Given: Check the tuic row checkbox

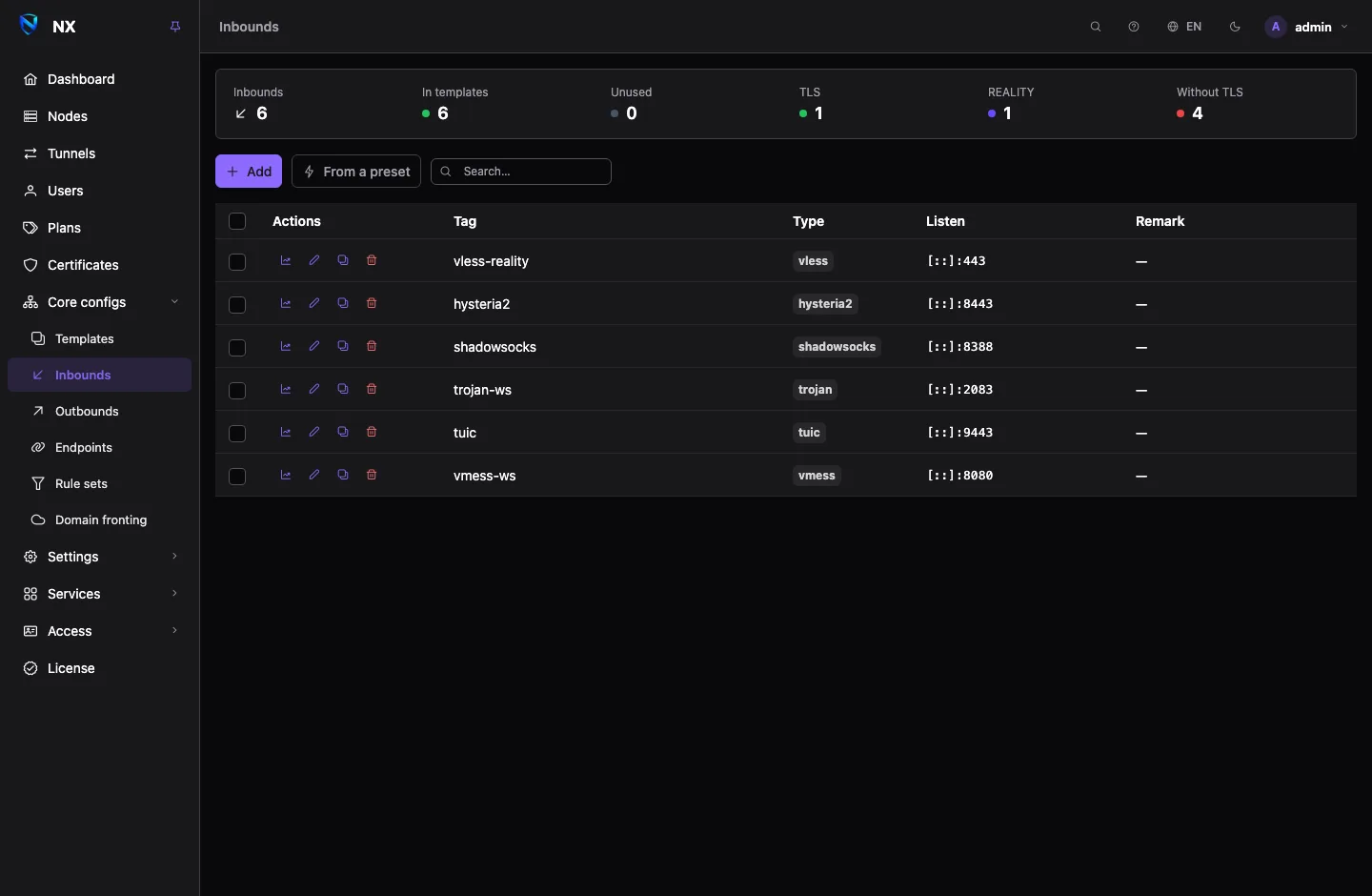Looking at the screenshot, I should (237, 433).
